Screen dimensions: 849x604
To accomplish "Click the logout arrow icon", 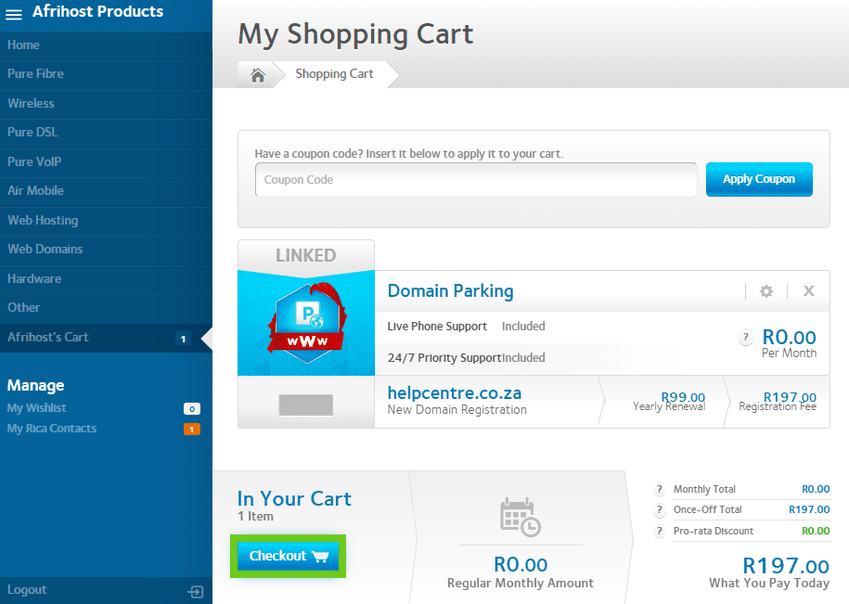I will (196, 591).
